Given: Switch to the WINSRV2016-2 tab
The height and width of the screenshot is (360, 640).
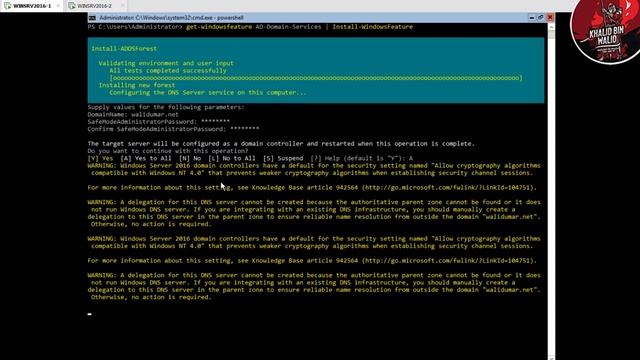Looking at the screenshot, I should click(94, 6).
